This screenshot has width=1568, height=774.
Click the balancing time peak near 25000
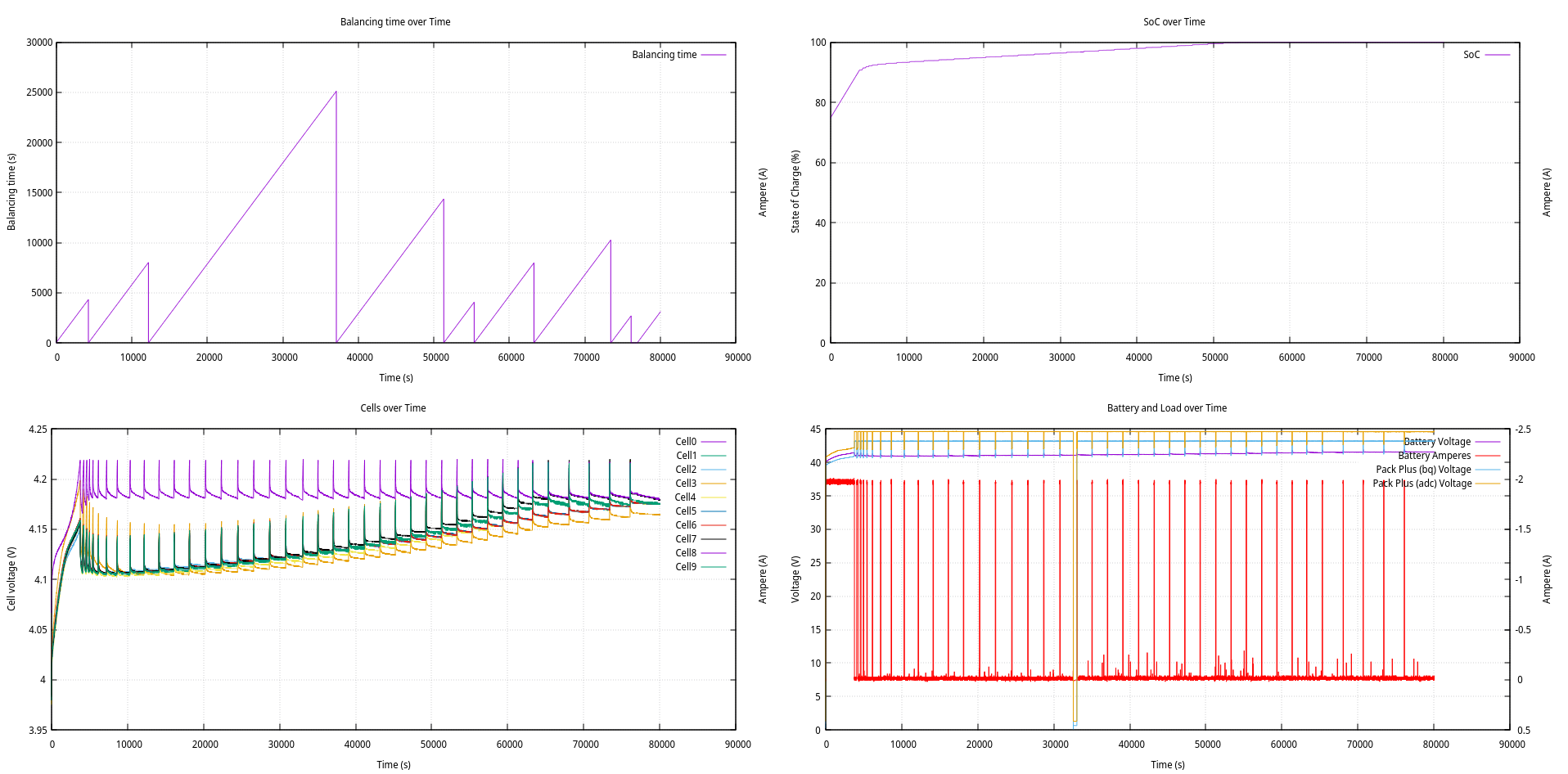(336, 92)
